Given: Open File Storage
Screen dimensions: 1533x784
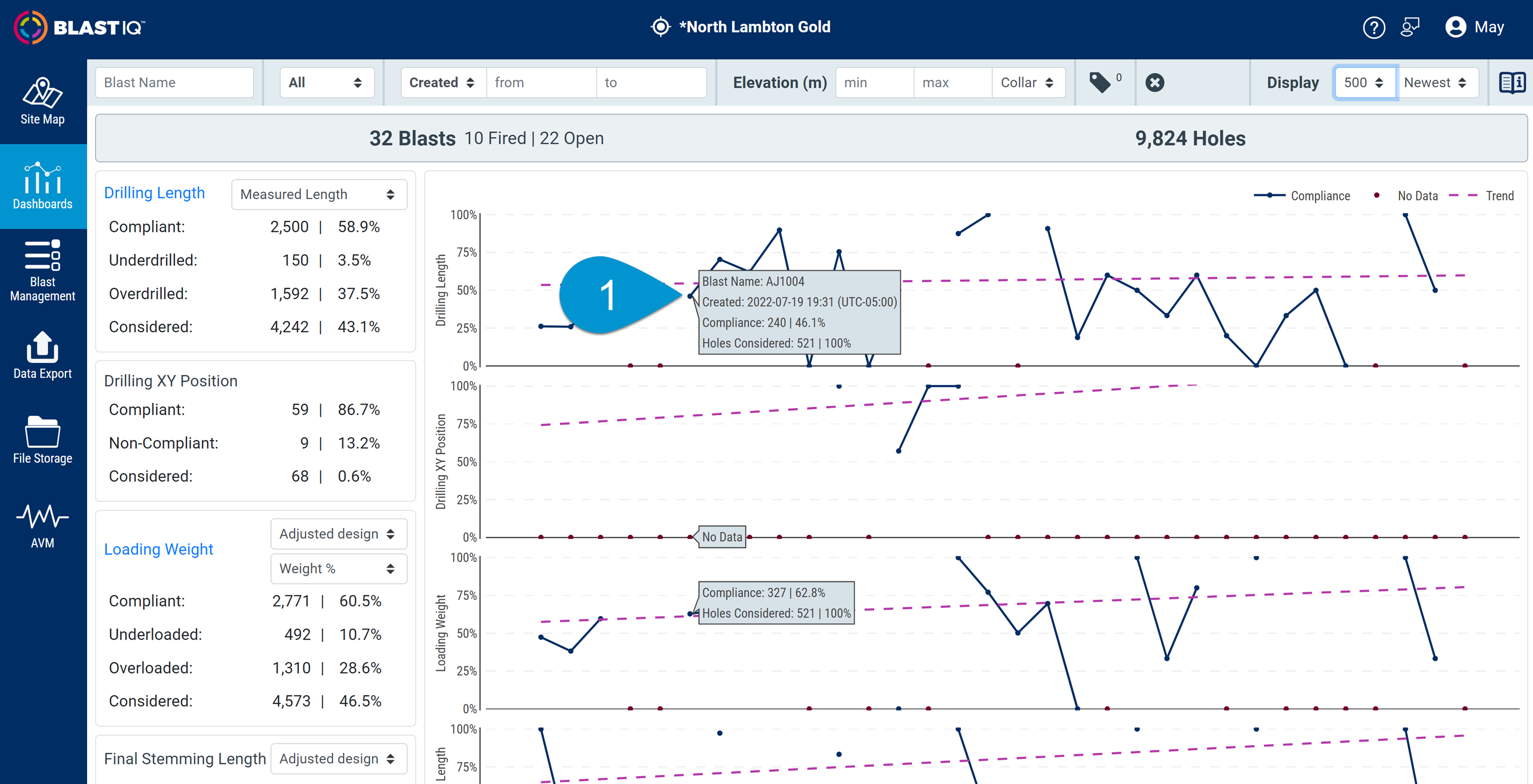Looking at the screenshot, I should [43, 441].
